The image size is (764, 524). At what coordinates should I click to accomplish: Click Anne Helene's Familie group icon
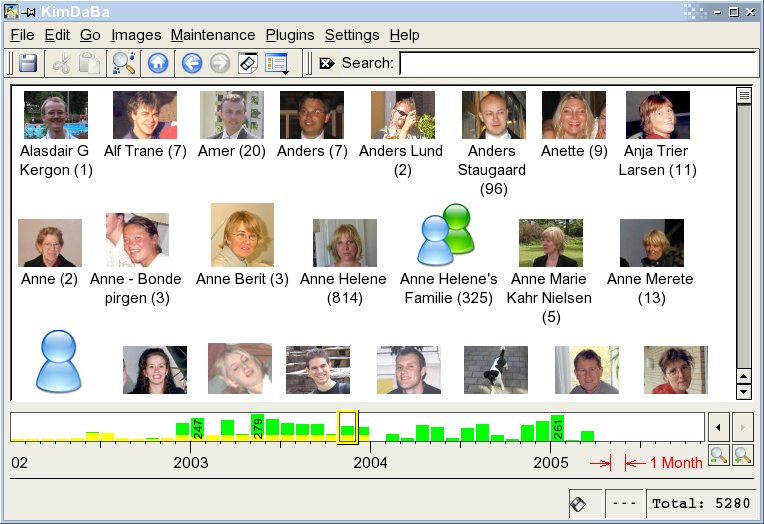[x=446, y=234]
